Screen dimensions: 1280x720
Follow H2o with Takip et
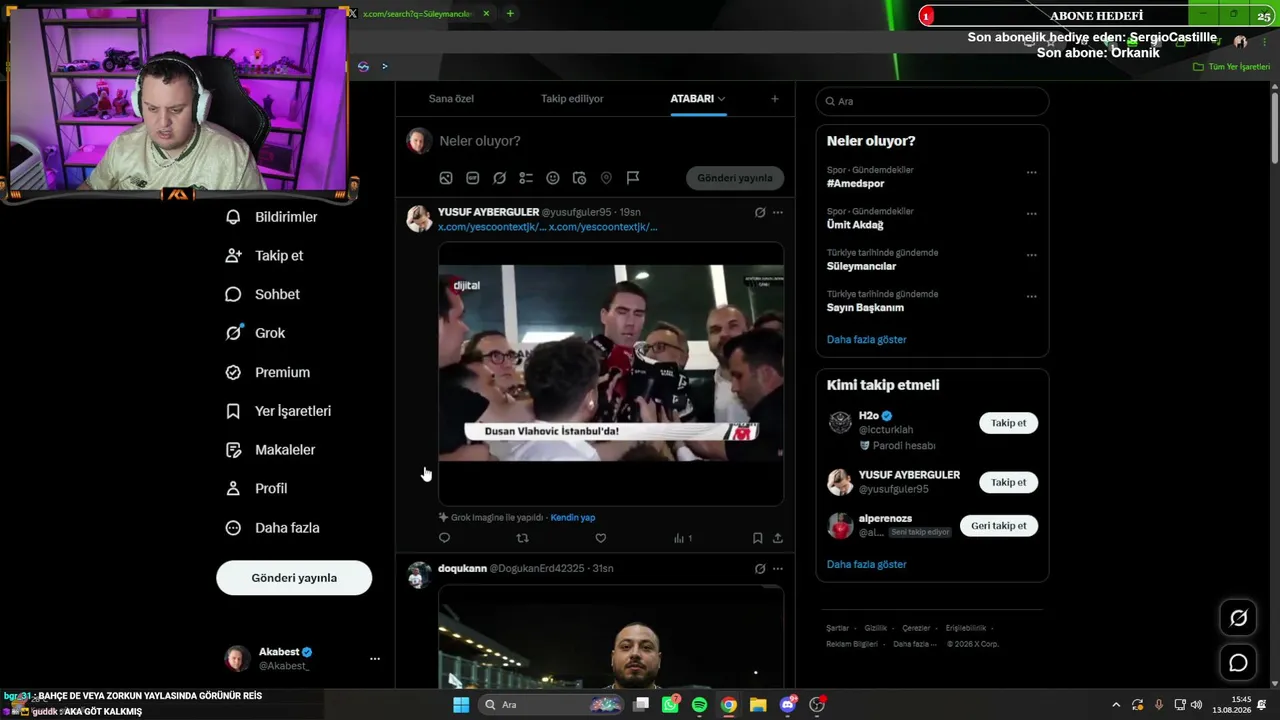pyautogui.click(x=1008, y=423)
